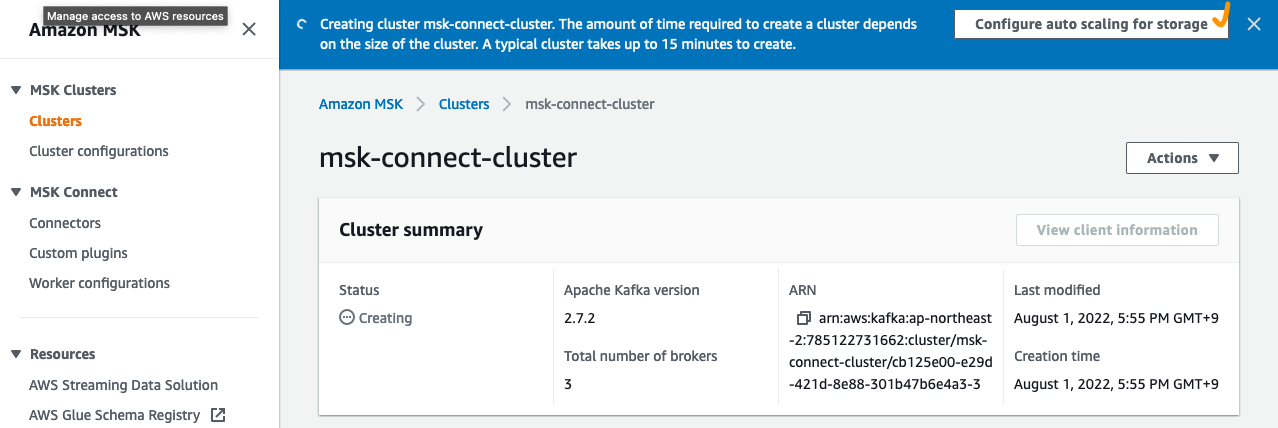Go to Amazon MSK breadcrumb link

[361, 104]
